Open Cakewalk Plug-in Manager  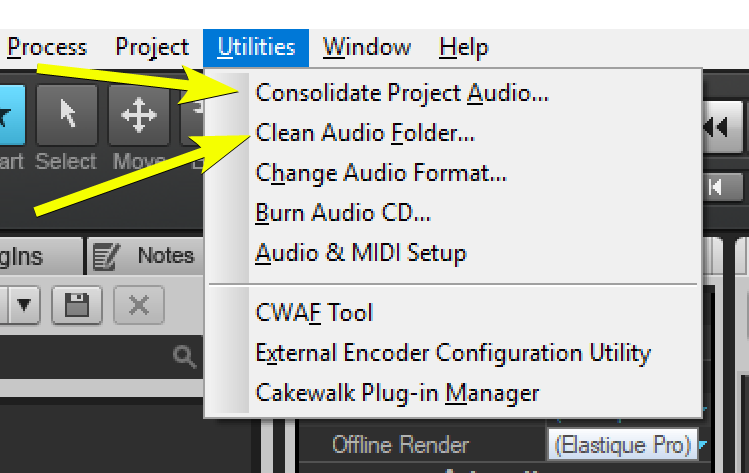(x=397, y=393)
